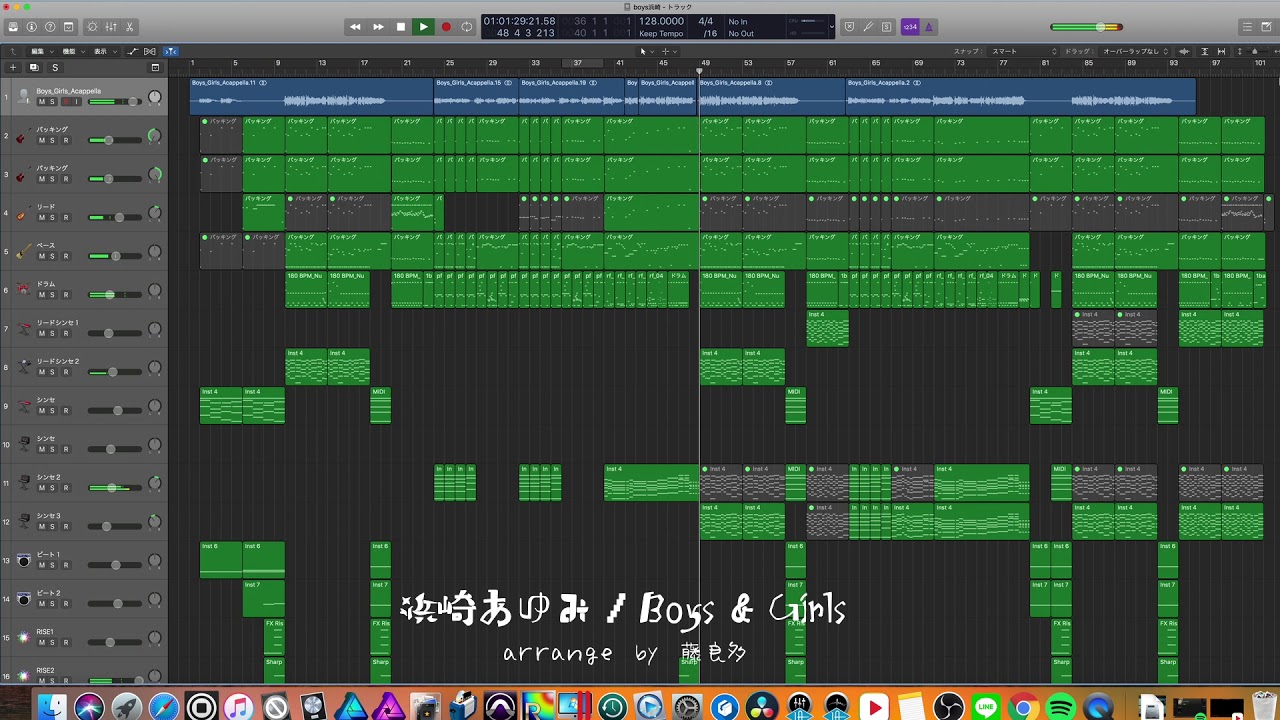The image size is (1280, 720).
Task: Open the Mixer from the control bar
Action: 111,27
